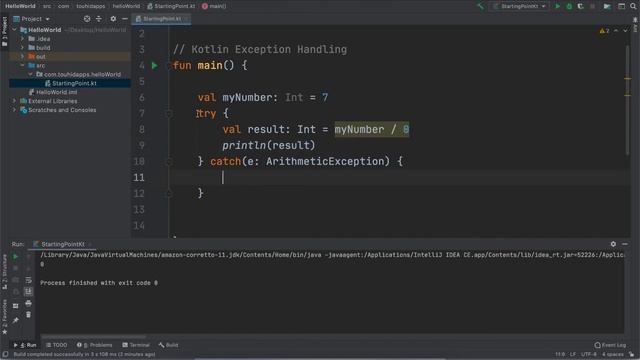Viewport: 640px width, 360px height.
Task: Open the StartingPointKt run configuration dropdown
Action: click(519, 6)
